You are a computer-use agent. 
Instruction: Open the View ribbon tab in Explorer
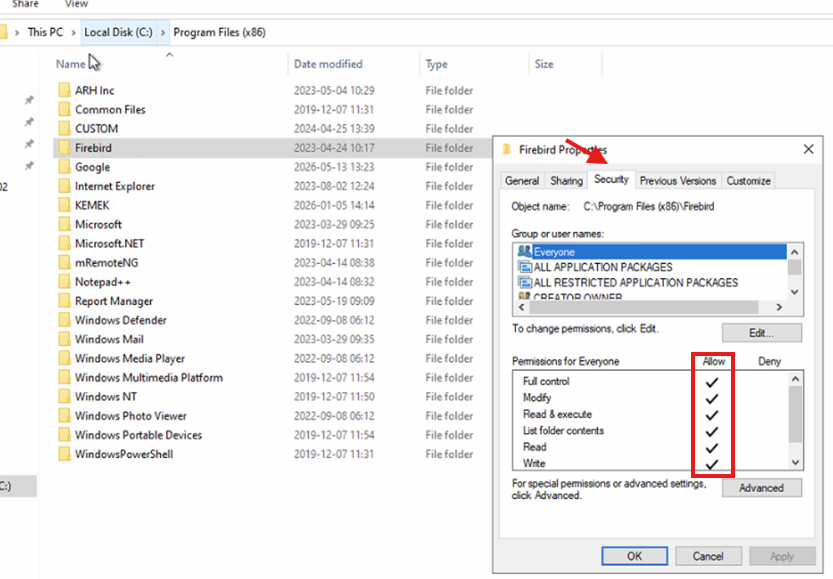tap(76, 4)
